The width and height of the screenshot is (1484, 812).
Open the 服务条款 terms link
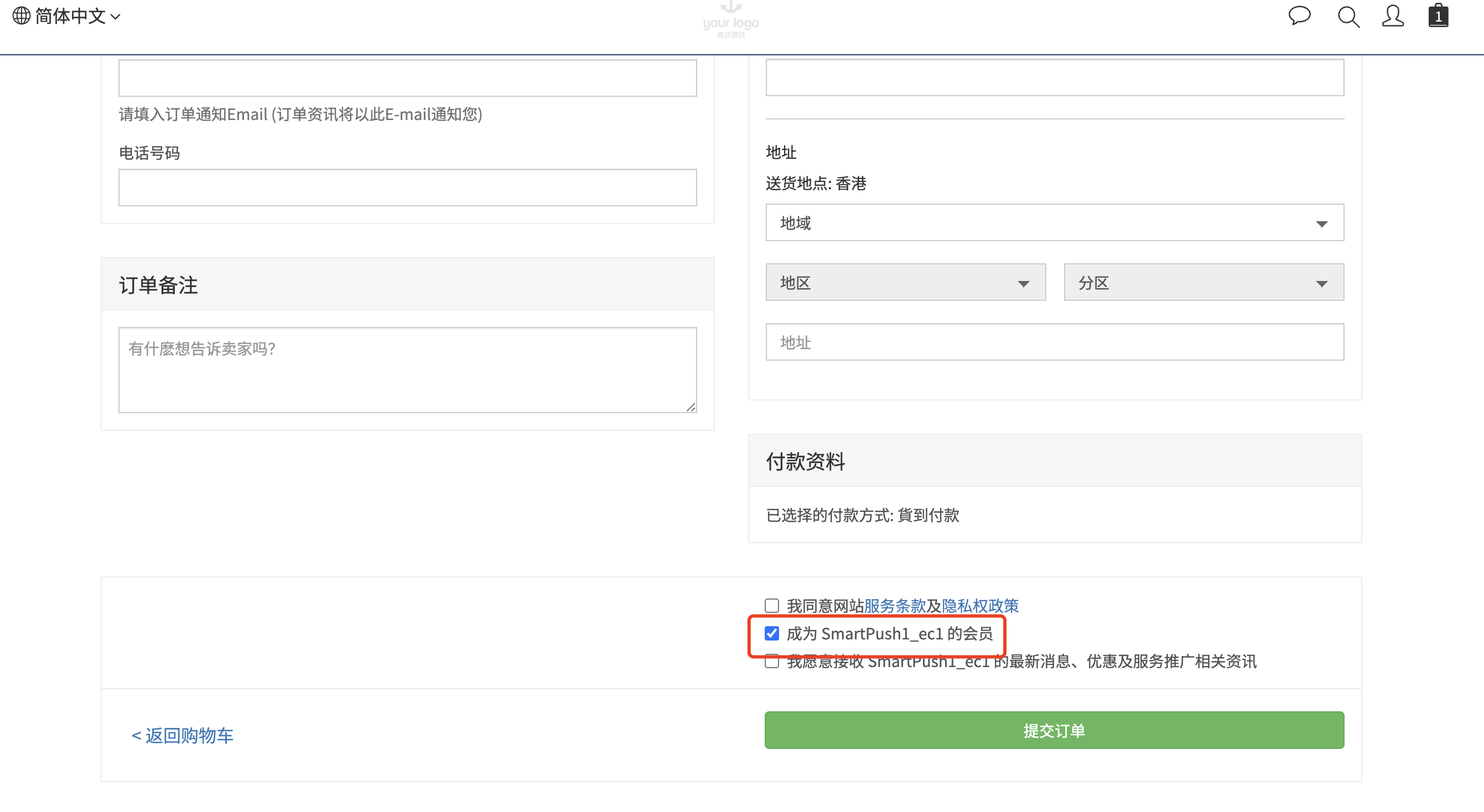point(894,605)
